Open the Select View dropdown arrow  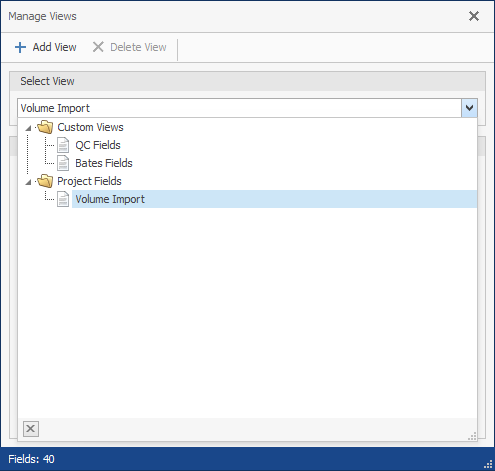point(469,108)
